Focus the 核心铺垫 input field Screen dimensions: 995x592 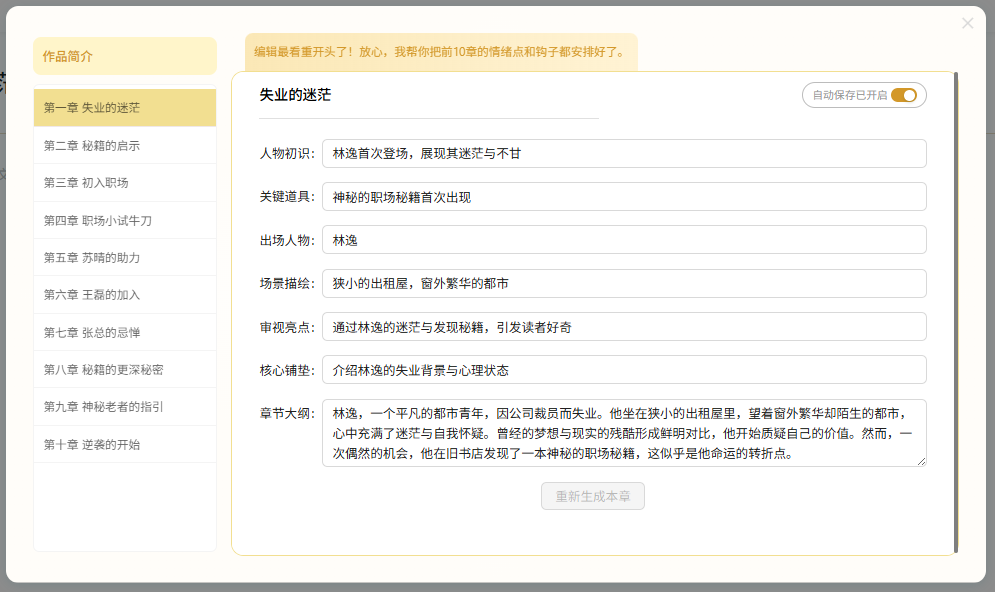[624, 370]
